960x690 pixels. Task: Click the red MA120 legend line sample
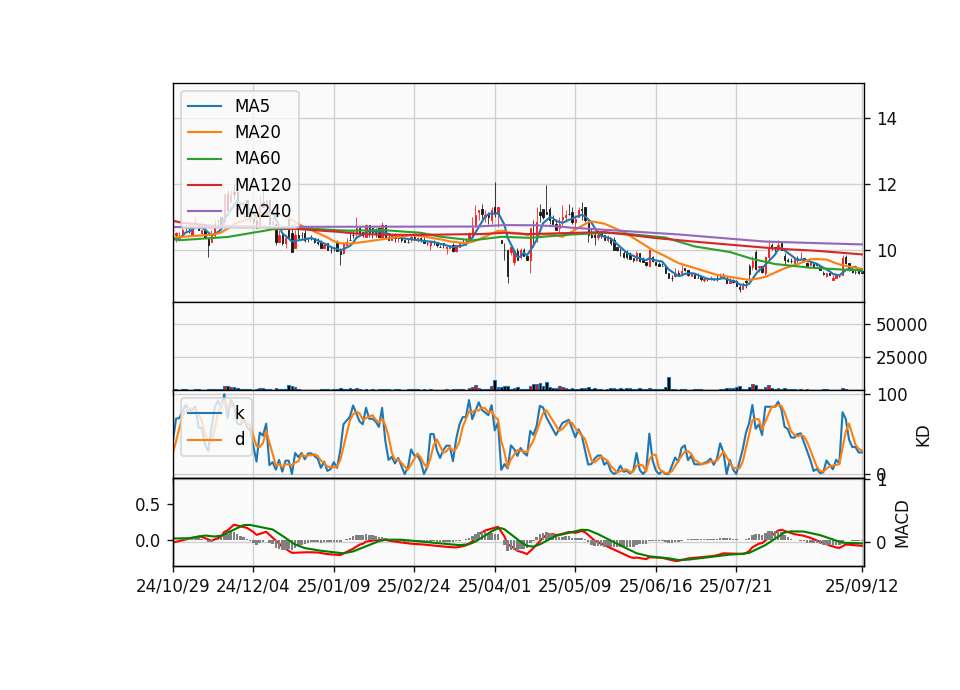(204, 185)
